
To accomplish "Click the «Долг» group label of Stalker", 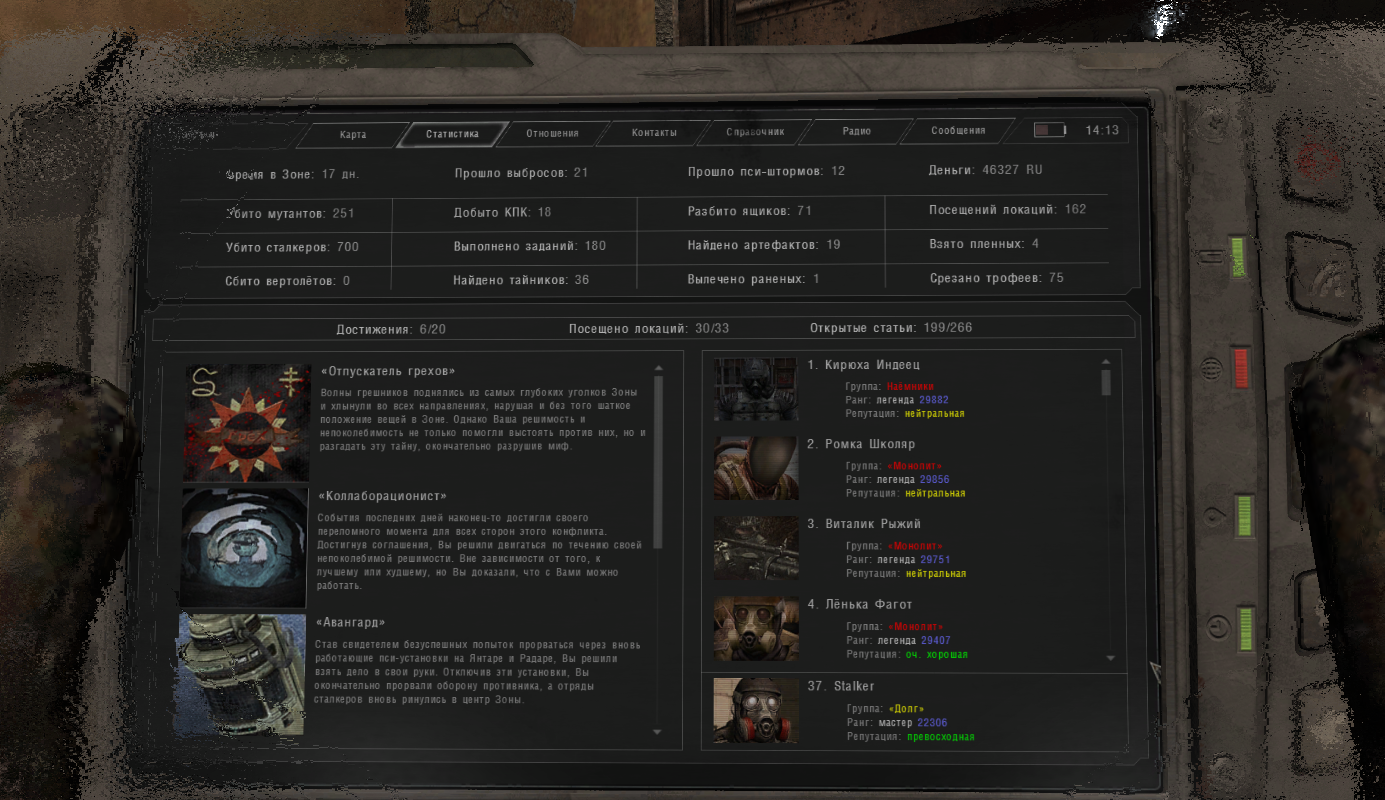I will coord(905,709).
